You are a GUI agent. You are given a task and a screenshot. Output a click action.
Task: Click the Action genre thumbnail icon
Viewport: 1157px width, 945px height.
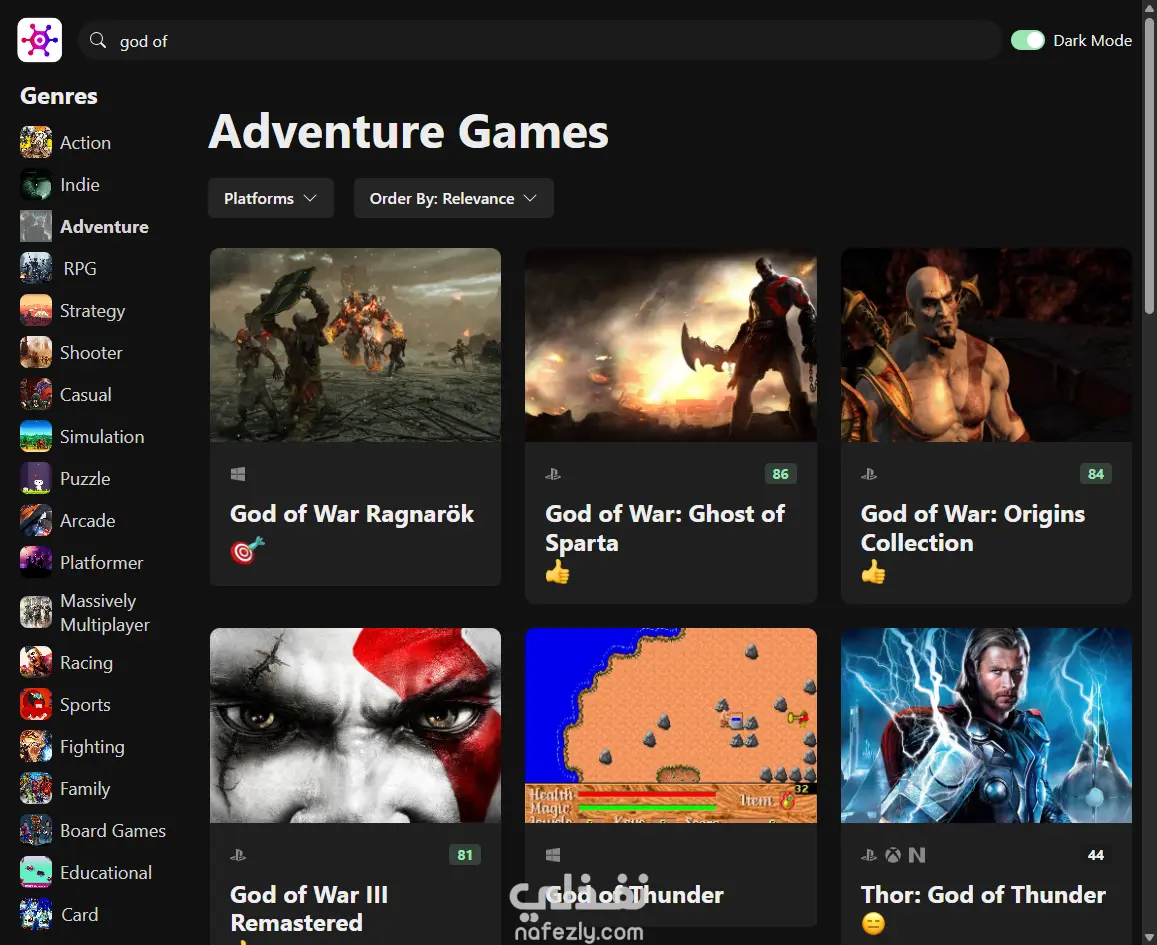(x=35, y=142)
